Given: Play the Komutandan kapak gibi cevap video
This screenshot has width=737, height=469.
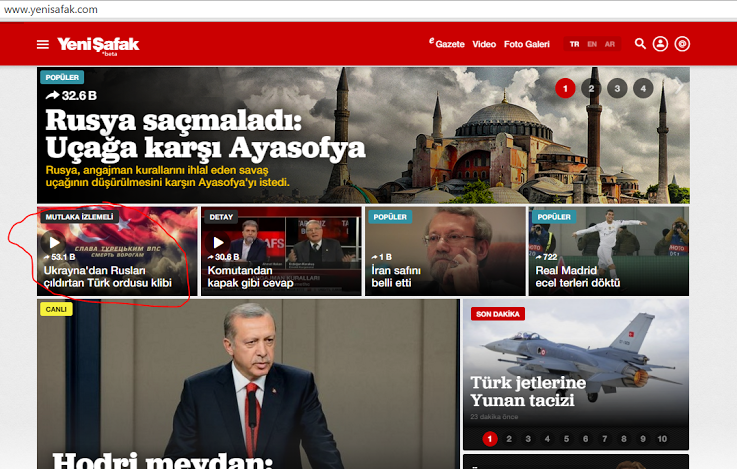Looking at the screenshot, I should point(219,242).
